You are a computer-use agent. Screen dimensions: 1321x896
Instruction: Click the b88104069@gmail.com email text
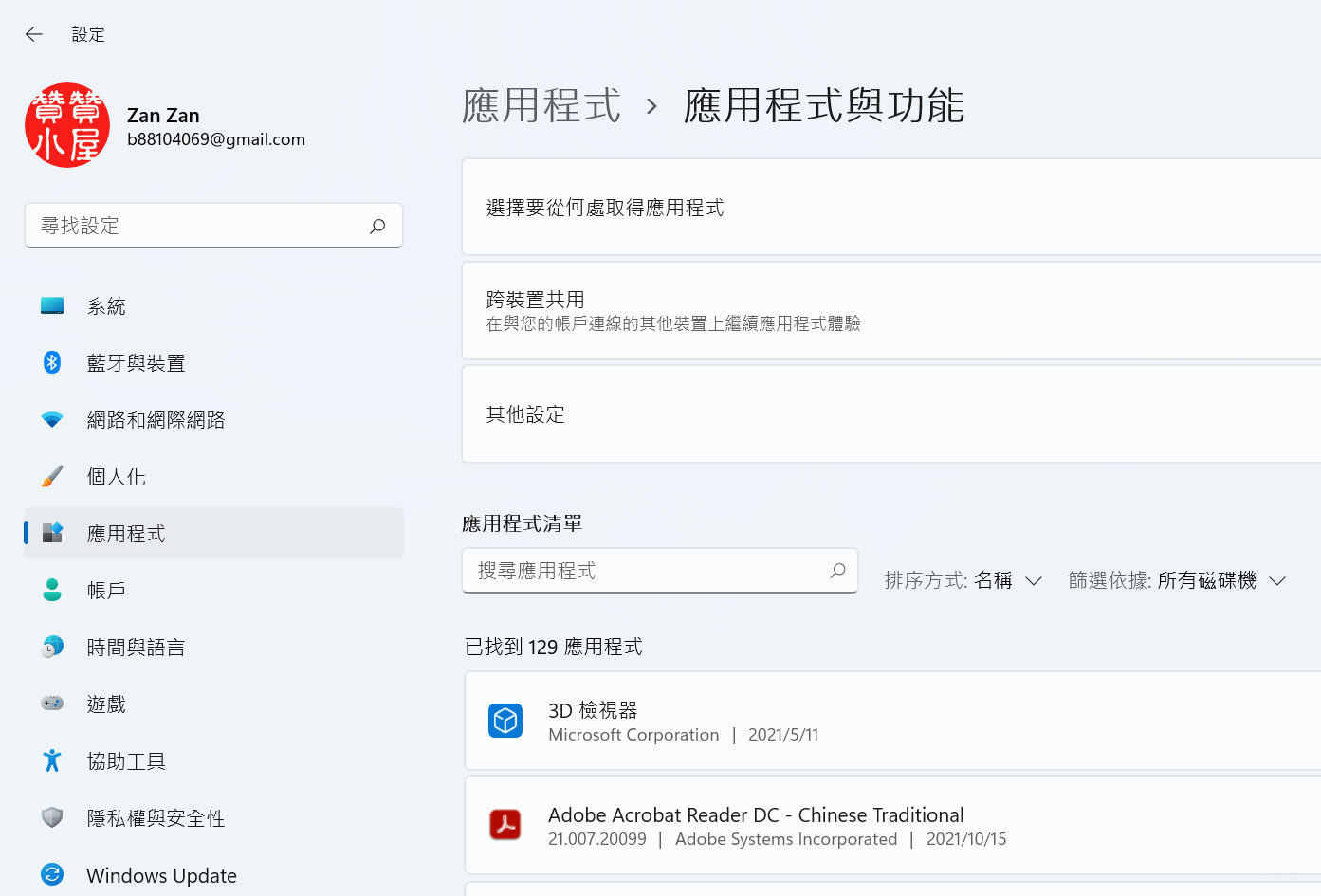tap(216, 139)
